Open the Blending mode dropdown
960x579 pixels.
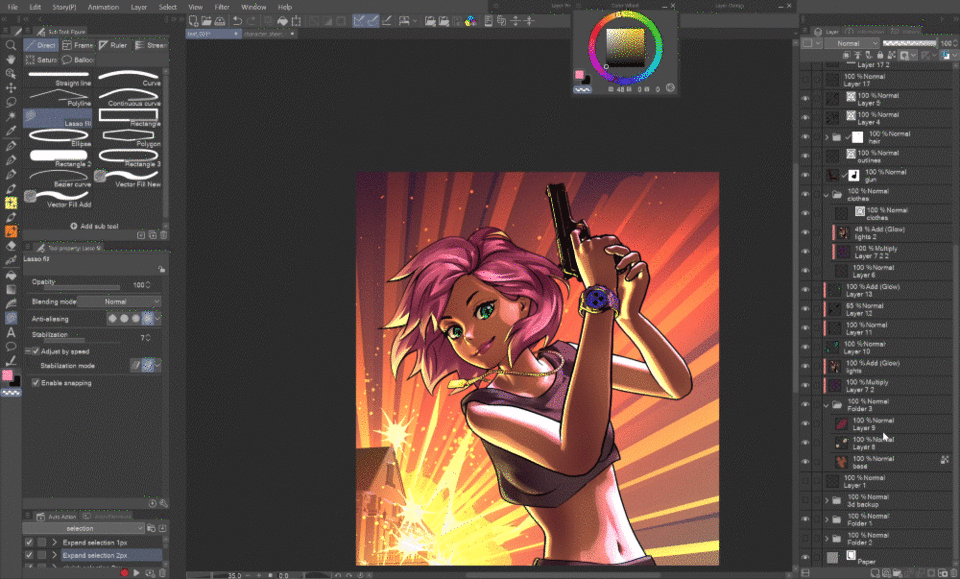(118, 301)
